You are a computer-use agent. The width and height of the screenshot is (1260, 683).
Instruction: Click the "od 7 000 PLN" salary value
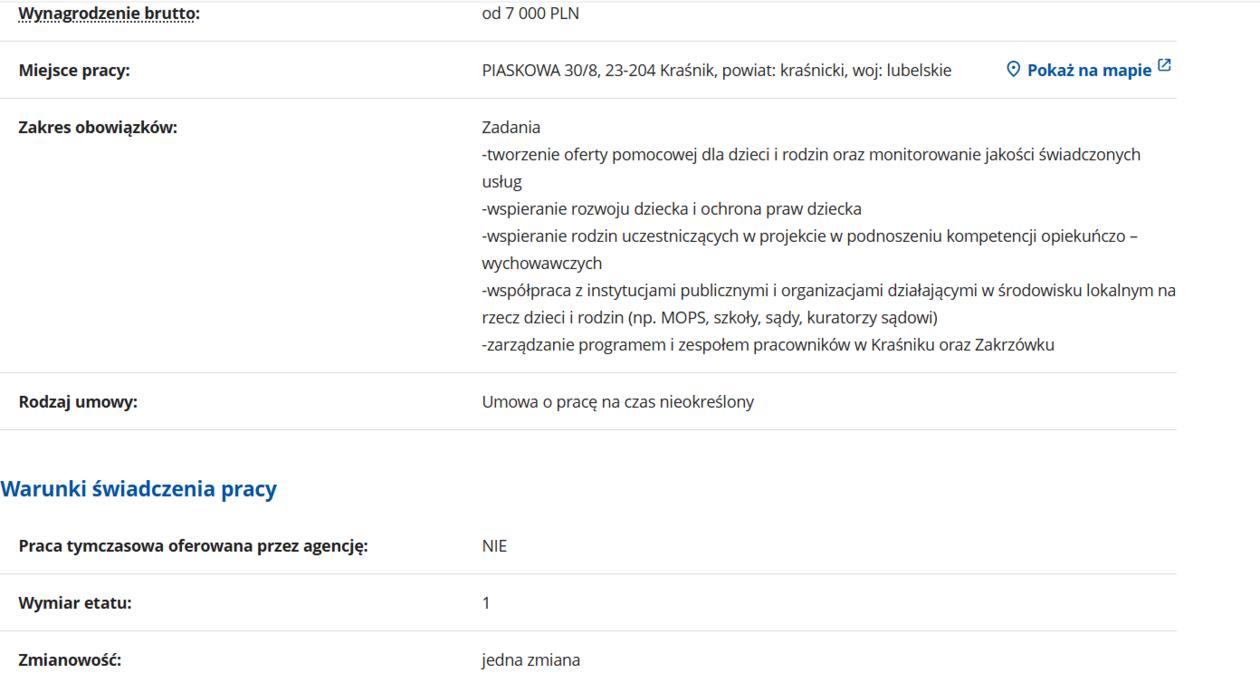530,14
